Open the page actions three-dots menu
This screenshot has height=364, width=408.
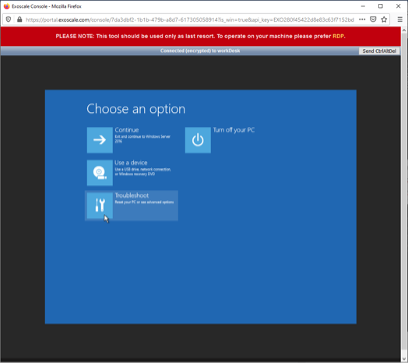pos(362,19)
